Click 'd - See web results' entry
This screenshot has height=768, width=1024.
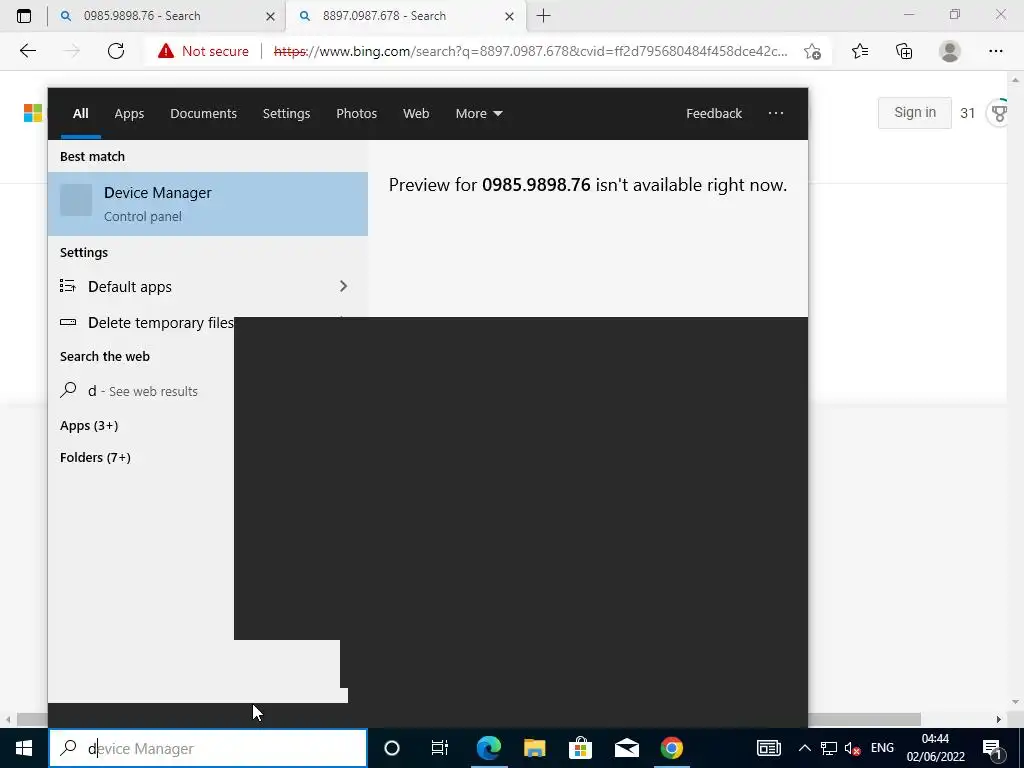click(141, 391)
